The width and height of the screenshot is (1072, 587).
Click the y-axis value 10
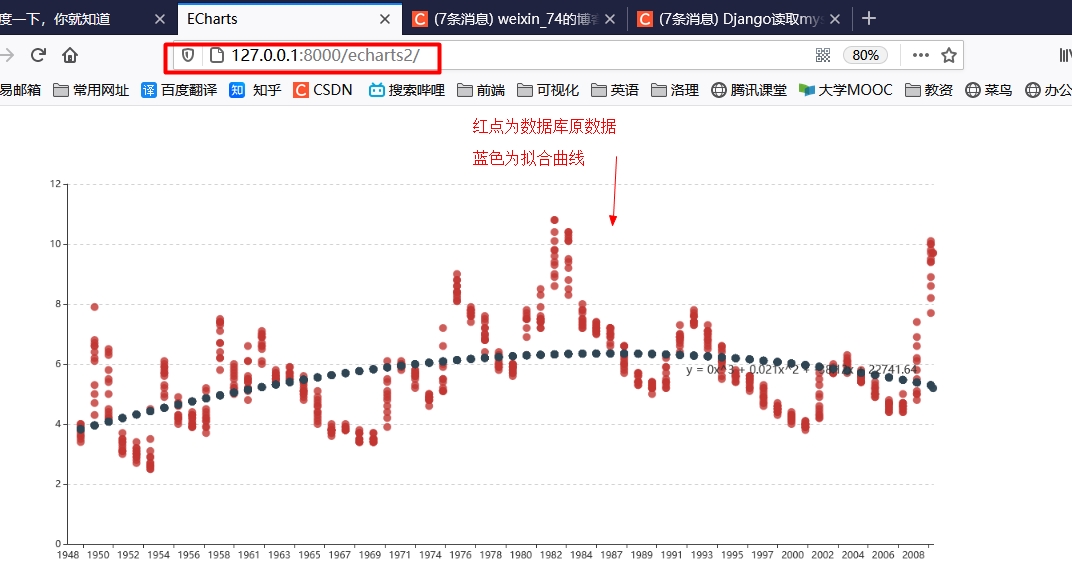55,244
